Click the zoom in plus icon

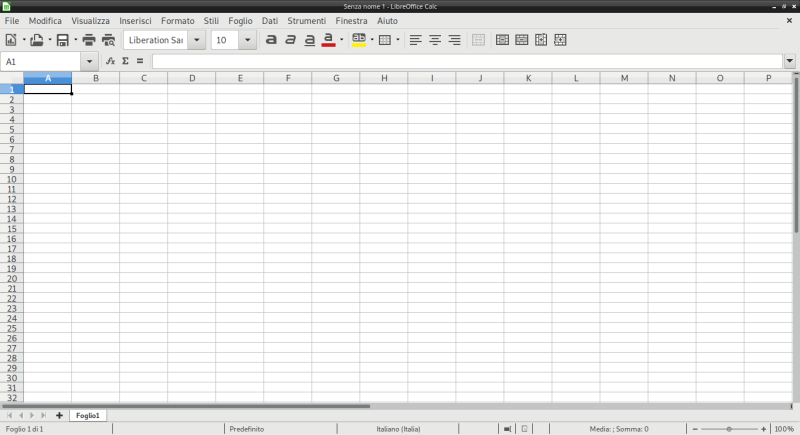(x=764, y=429)
